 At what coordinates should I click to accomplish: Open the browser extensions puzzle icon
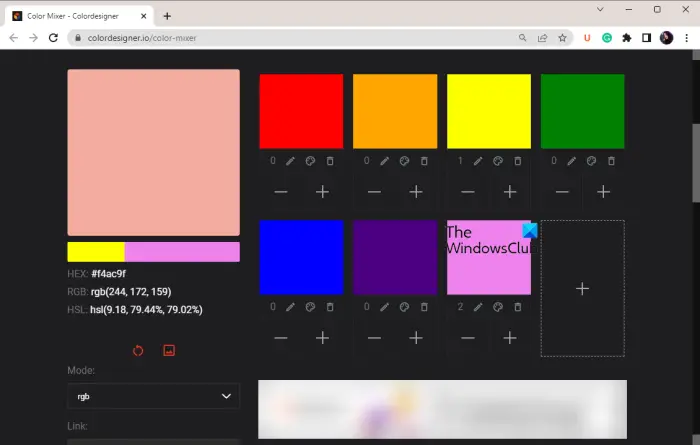tap(627, 38)
